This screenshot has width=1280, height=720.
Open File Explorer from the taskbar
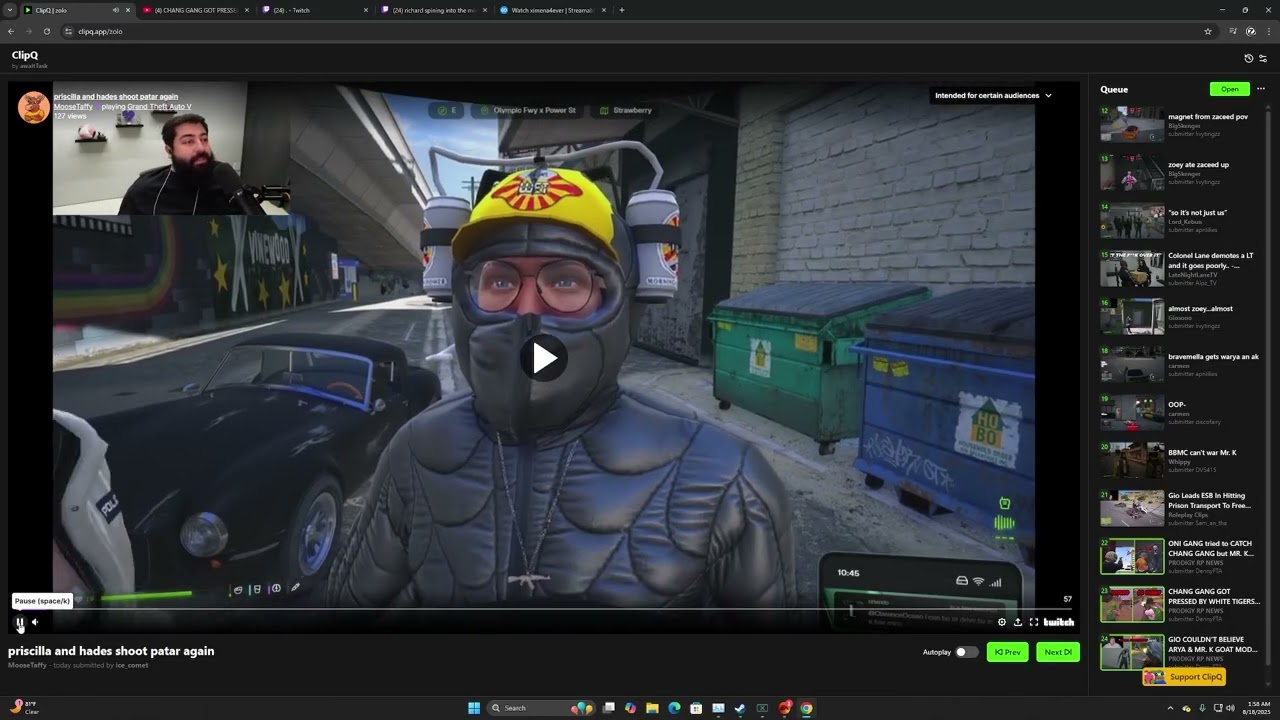pos(652,708)
